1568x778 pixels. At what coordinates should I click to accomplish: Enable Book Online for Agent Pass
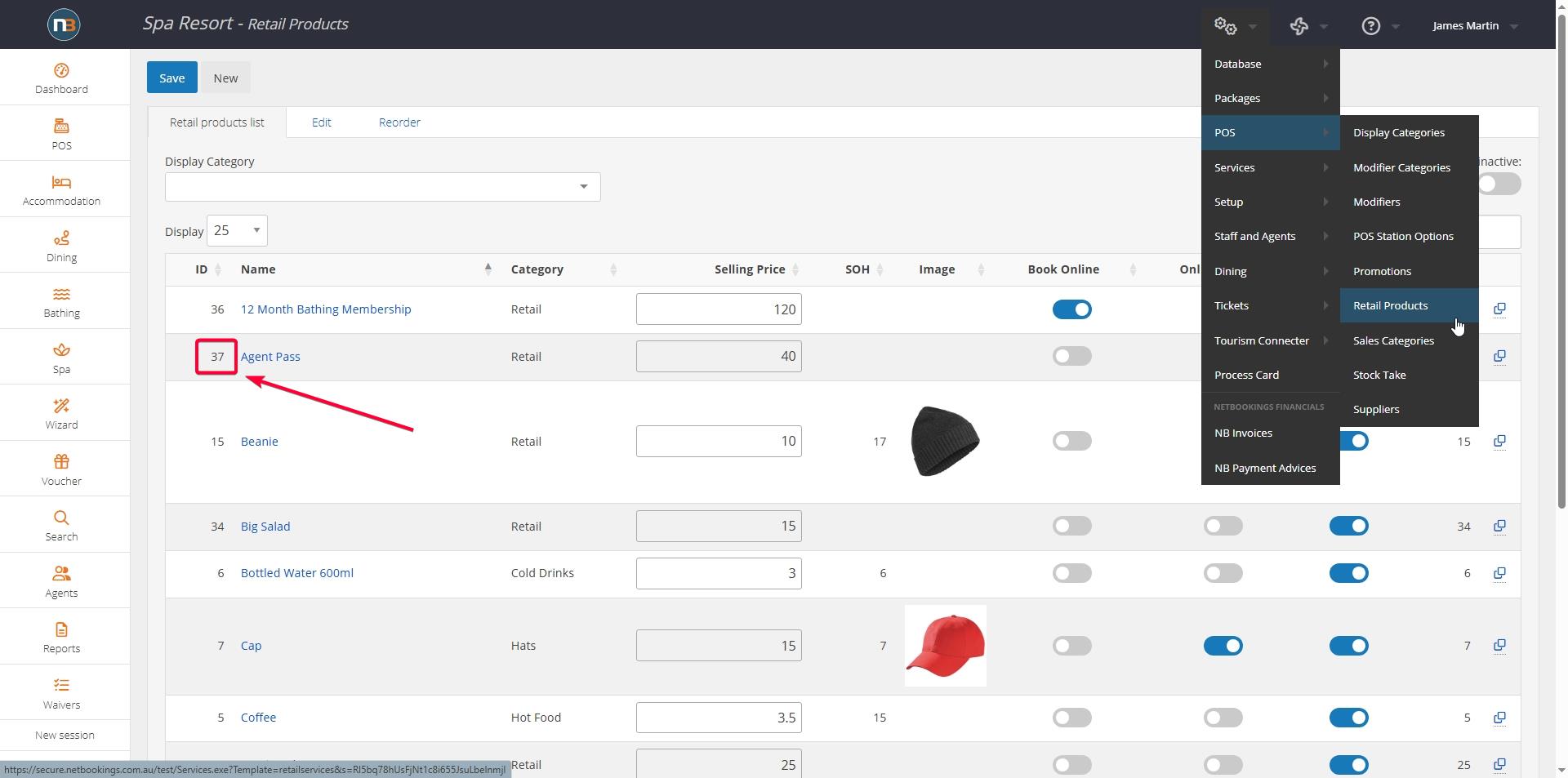[x=1071, y=356]
